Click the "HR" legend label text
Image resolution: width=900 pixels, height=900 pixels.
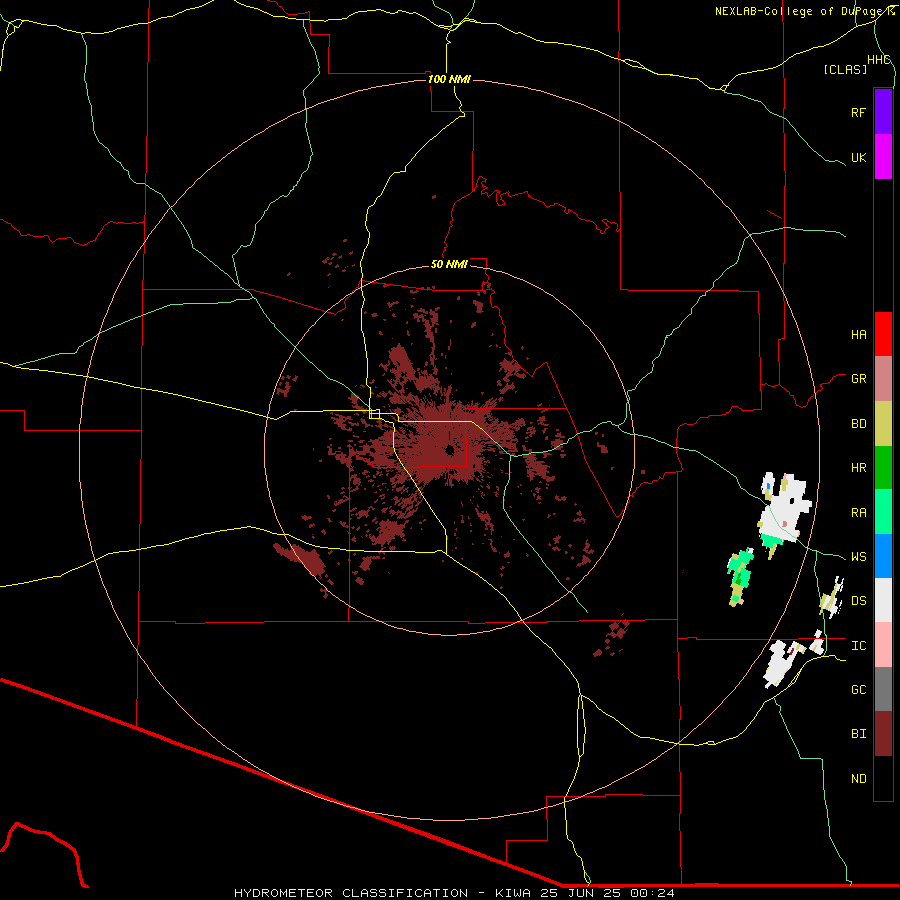click(x=858, y=468)
